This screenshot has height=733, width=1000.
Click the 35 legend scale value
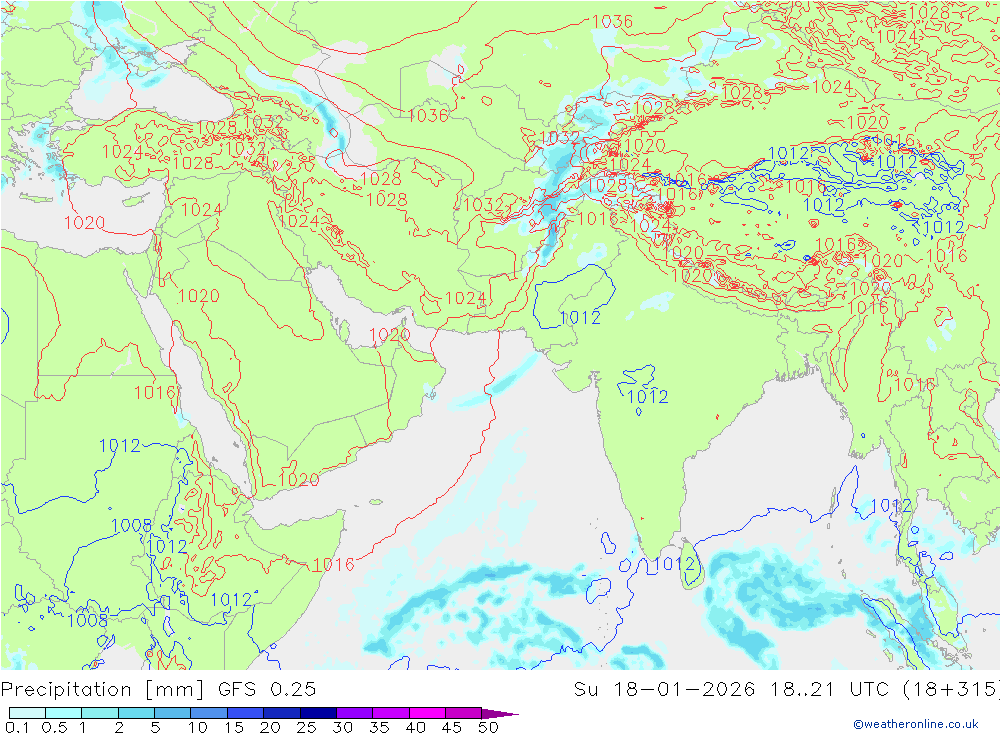379,727
